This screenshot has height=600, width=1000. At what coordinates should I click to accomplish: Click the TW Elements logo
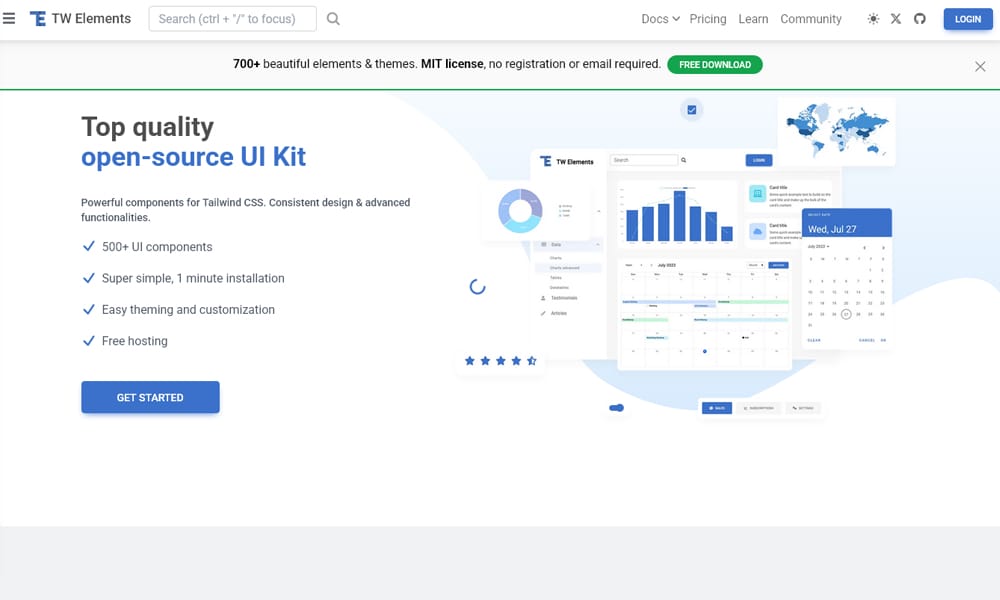(x=80, y=18)
